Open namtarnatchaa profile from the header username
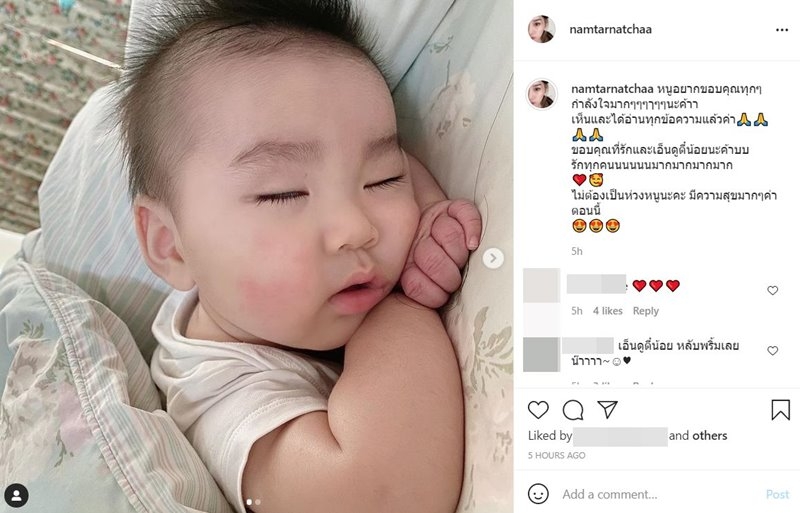 tap(610, 30)
